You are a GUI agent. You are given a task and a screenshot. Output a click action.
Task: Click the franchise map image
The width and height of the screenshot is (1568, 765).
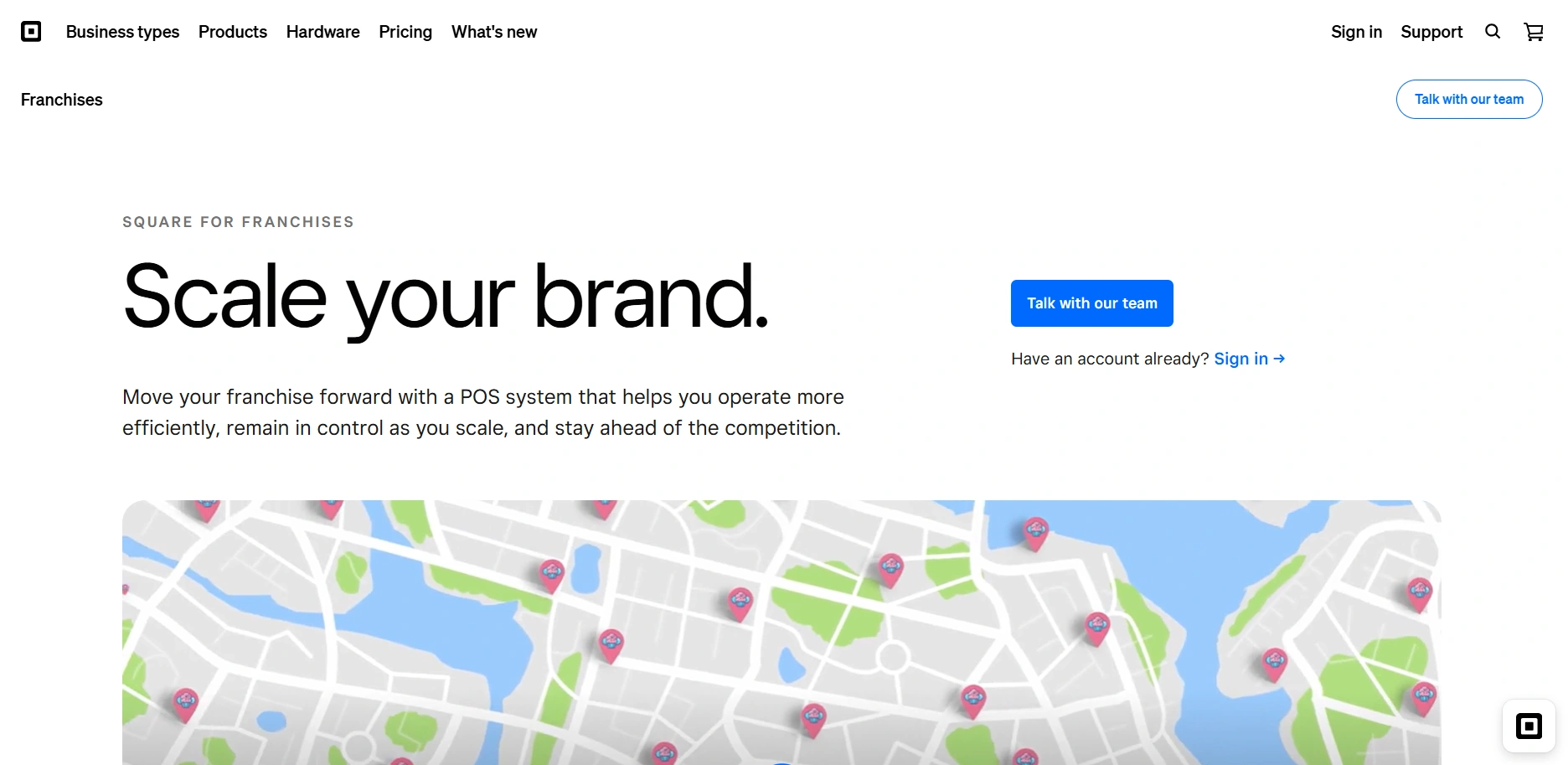click(x=781, y=633)
